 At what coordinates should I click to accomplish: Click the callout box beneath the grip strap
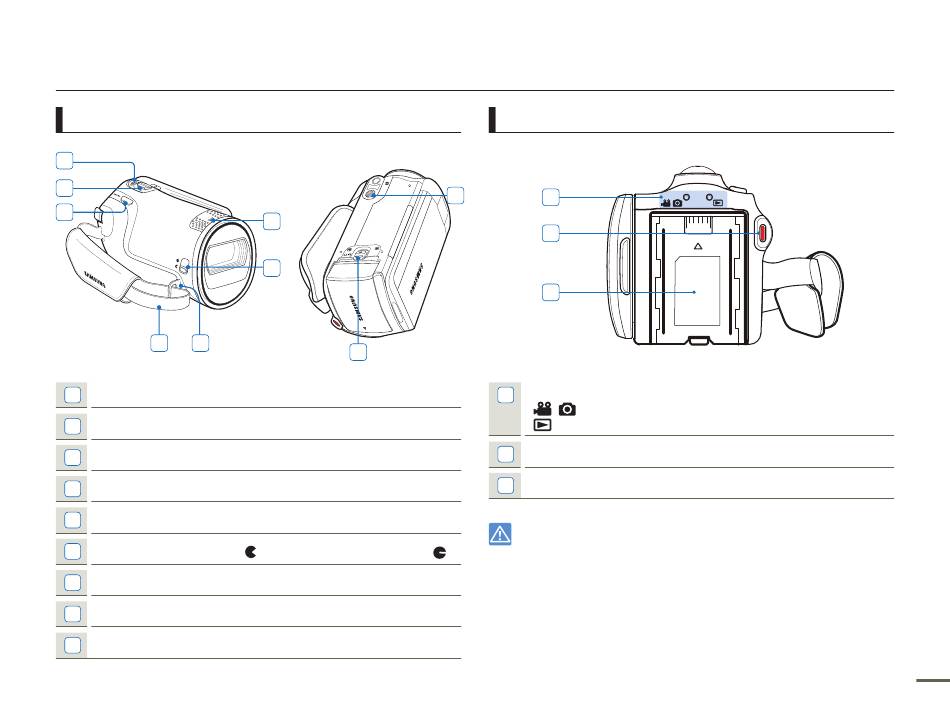[159, 342]
